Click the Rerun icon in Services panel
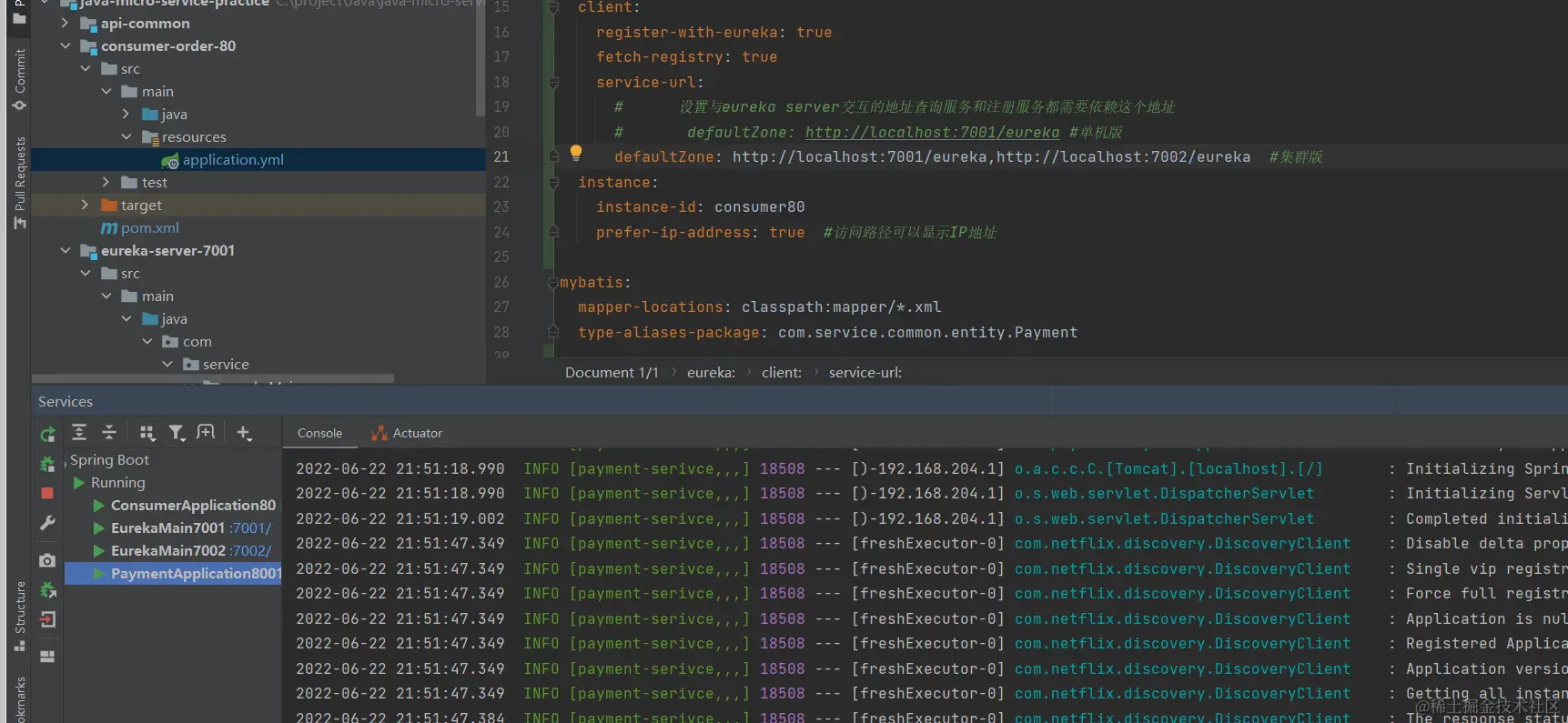The image size is (1568, 723). 47,435
